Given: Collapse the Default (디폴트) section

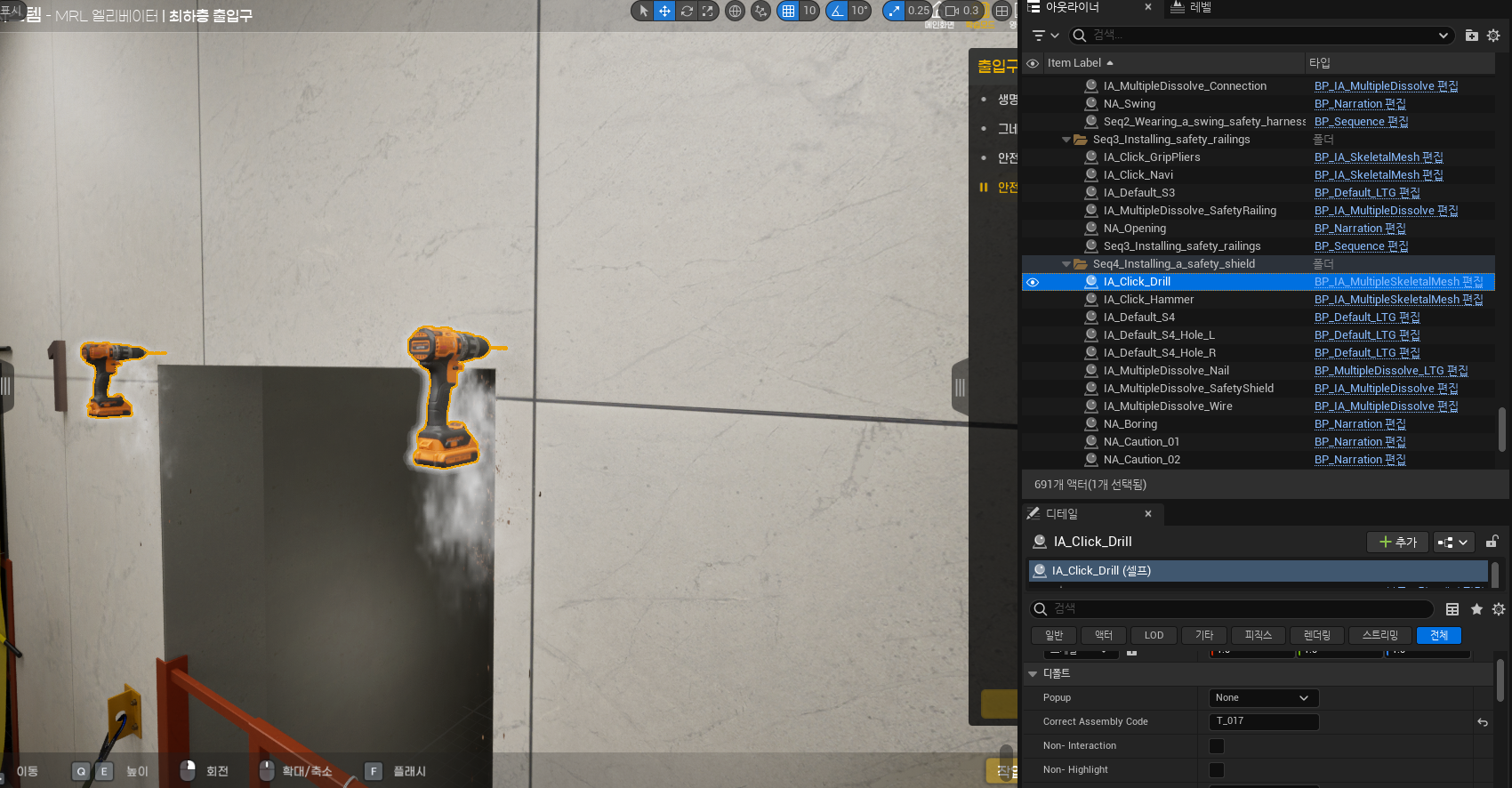Looking at the screenshot, I should click(x=1033, y=674).
